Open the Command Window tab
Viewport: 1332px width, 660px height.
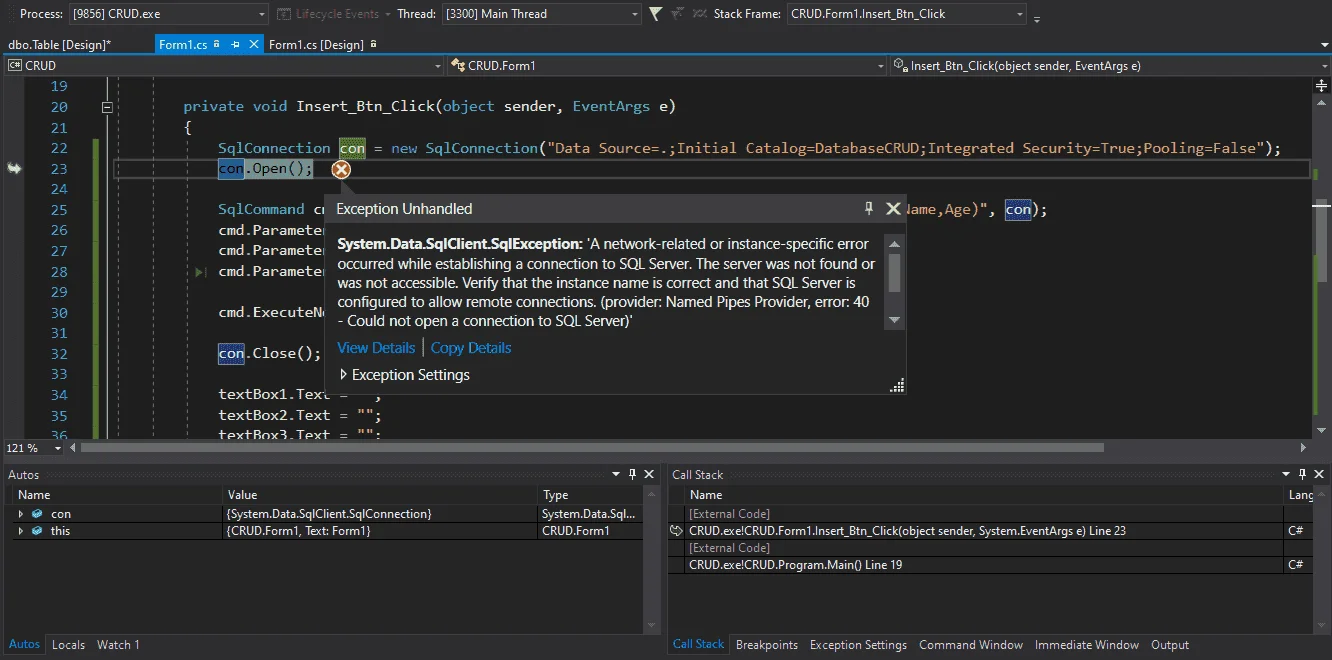971,645
